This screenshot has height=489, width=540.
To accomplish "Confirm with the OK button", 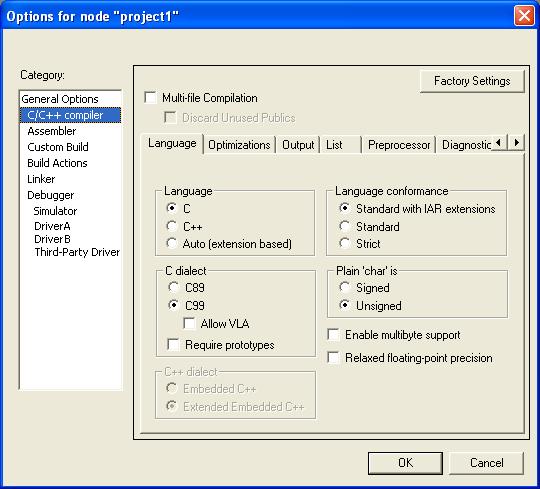I will click(x=405, y=463).
